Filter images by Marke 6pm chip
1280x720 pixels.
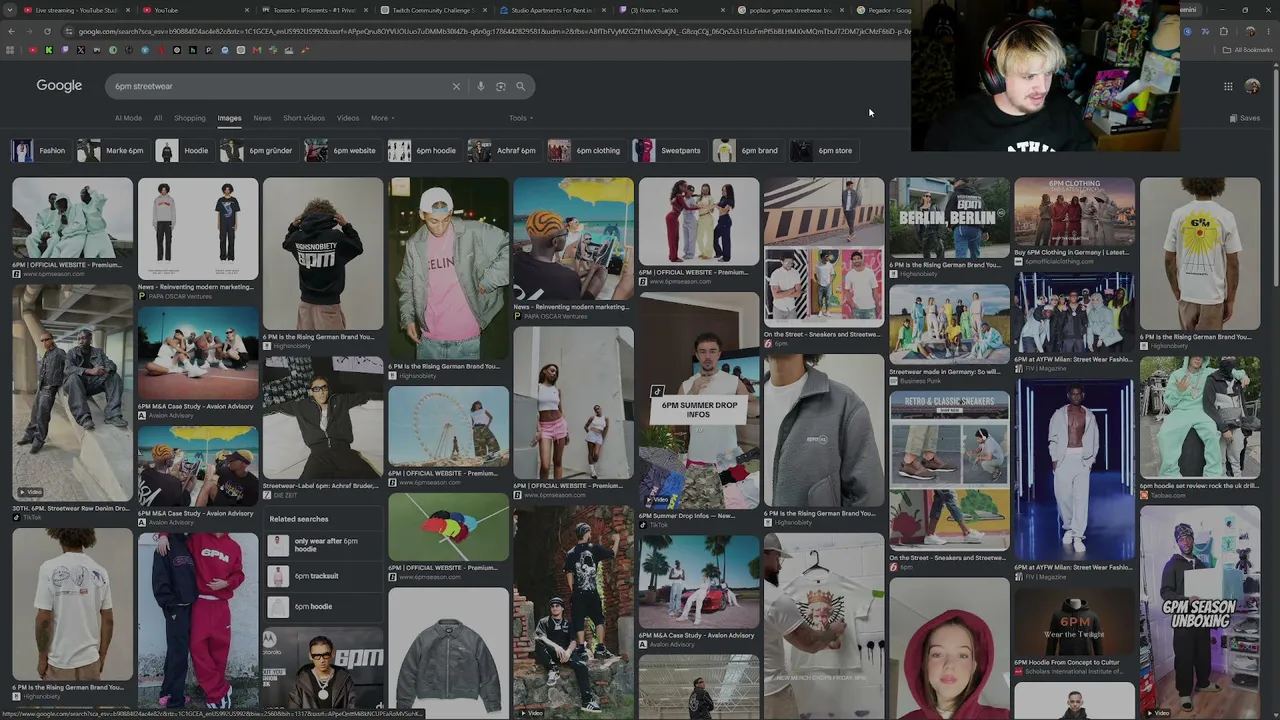pyautogui.click(x=112, y=151)
